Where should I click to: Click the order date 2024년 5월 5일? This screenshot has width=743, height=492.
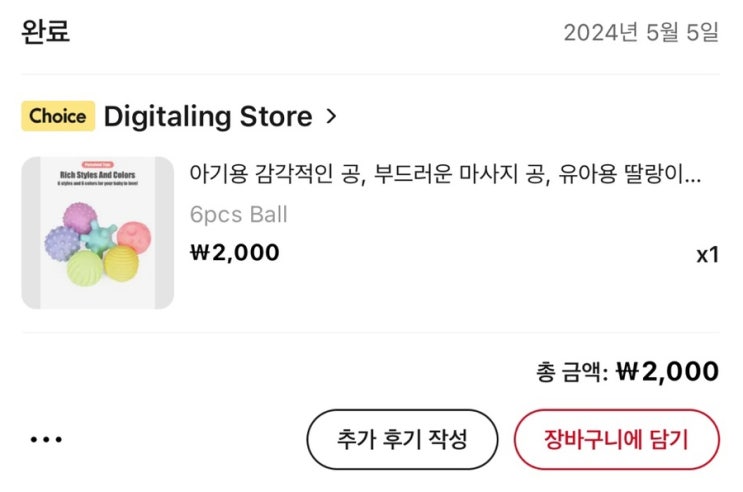[x=641, y=33]
